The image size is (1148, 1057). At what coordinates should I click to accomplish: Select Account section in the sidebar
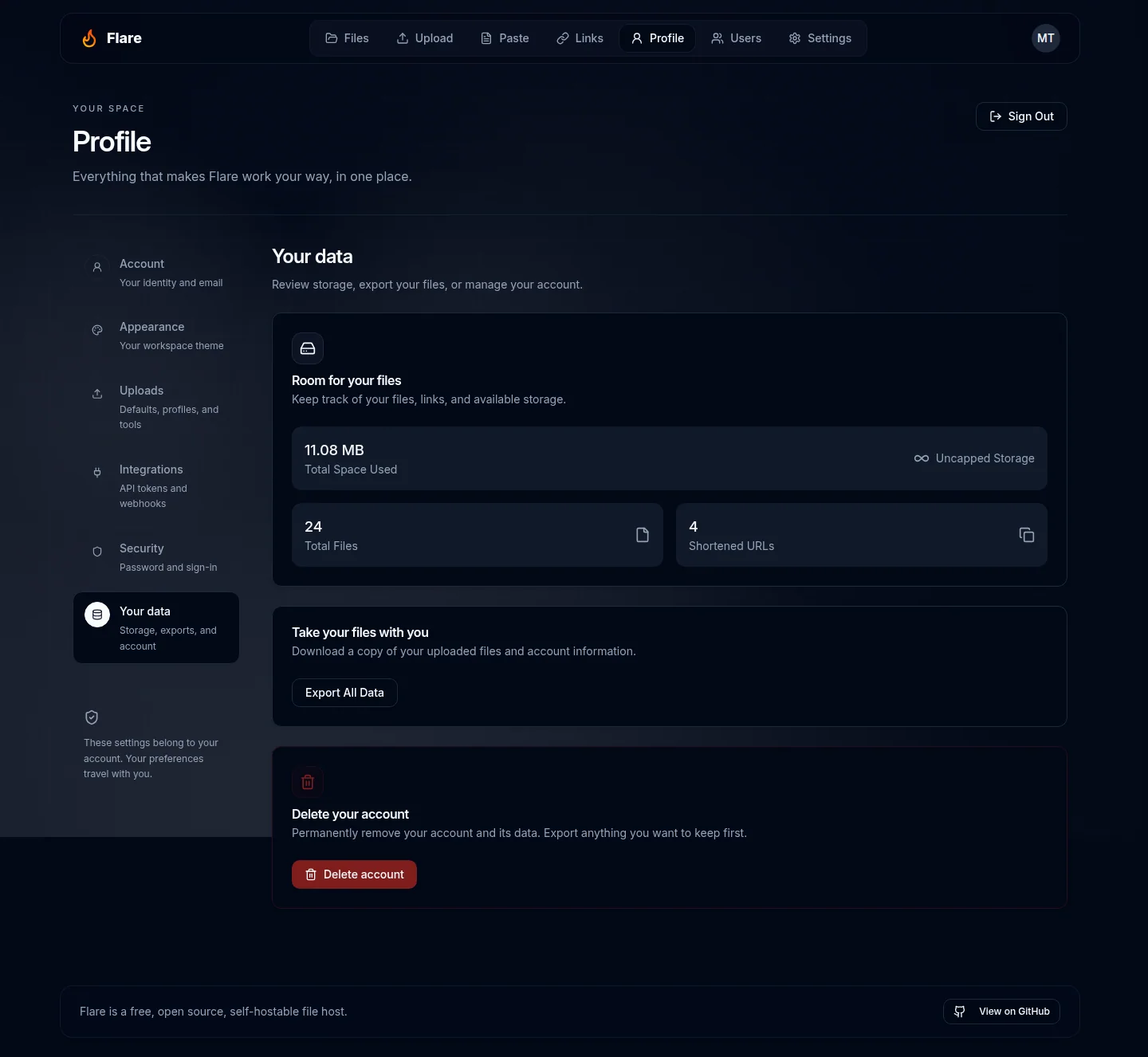(x=156, y=273)
